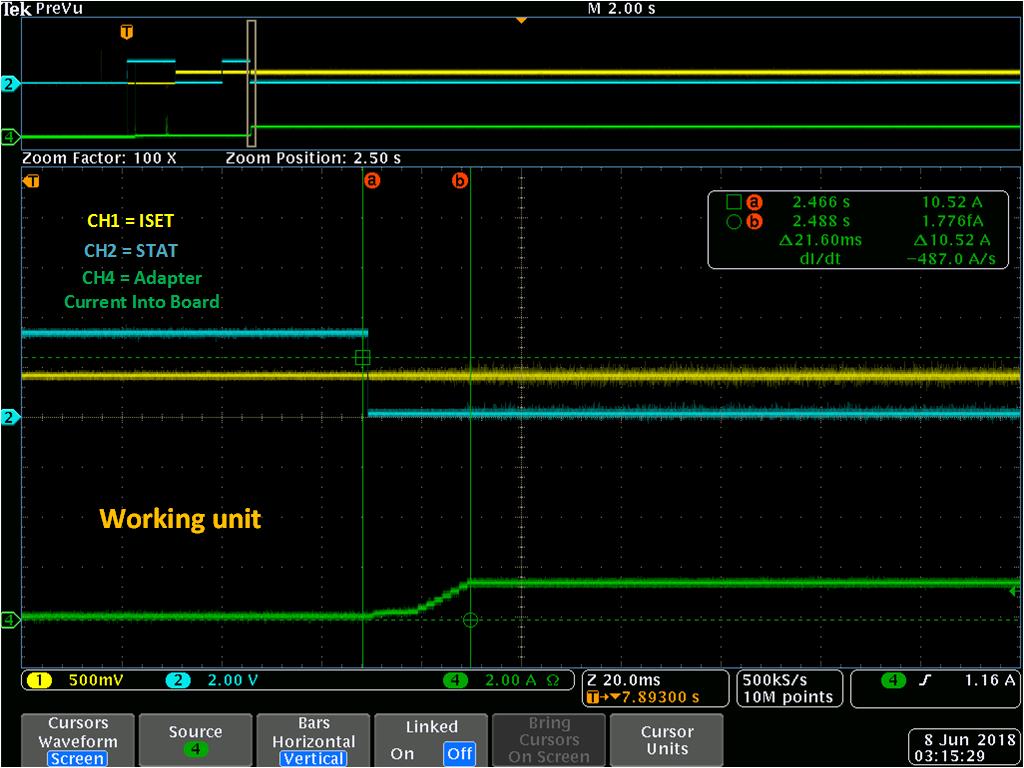Click the channel 2 ground marker in zoom view

click(x=8, y=417)
